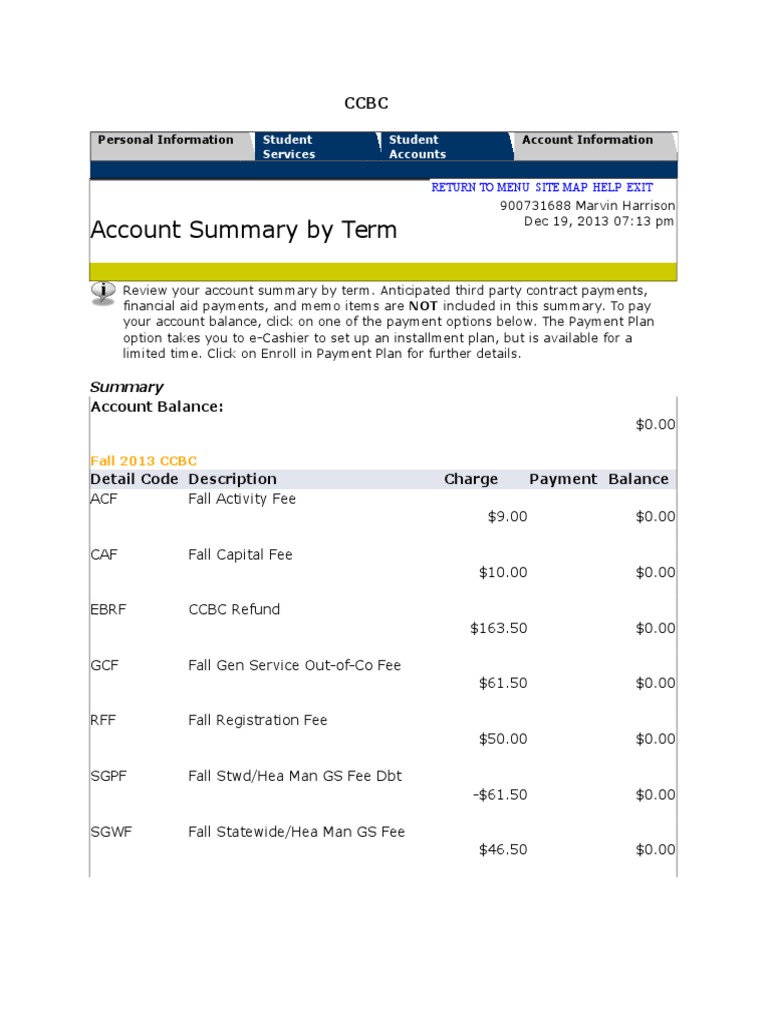The width and height of the screenshot is (768, 1024).
Task: Click the info icon beside review text
Action: [103, 292]
